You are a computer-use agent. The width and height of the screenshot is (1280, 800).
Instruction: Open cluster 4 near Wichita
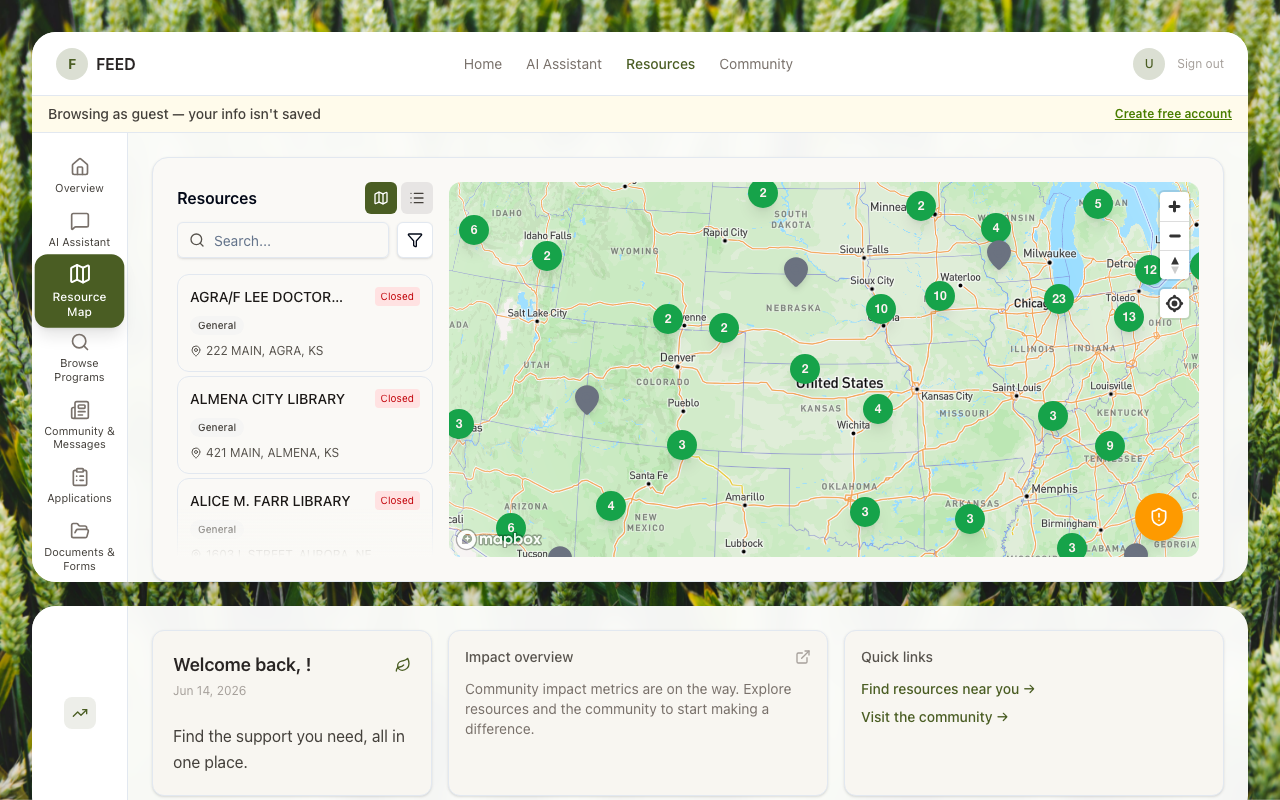(x=878, y=408)
